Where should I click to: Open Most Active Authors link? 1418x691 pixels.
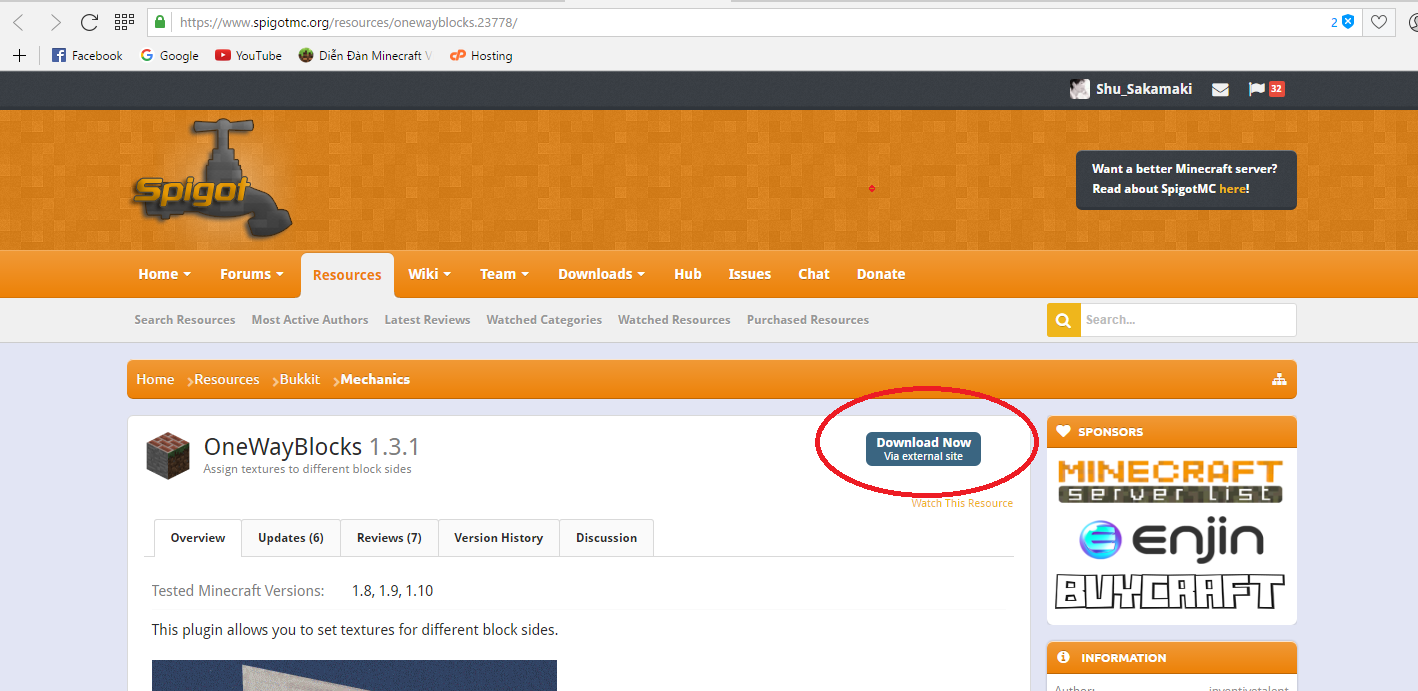tap(310, 320)
